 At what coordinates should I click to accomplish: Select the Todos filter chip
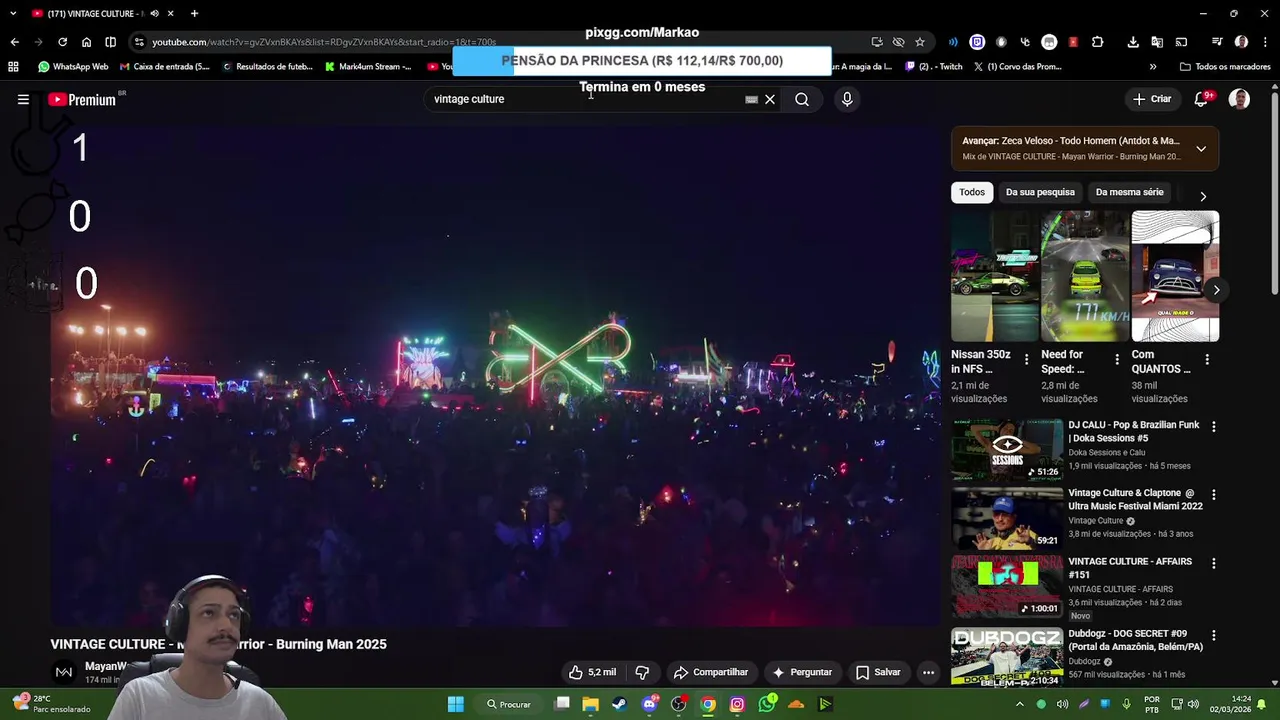pyautogui.click(x=972, y=192)
